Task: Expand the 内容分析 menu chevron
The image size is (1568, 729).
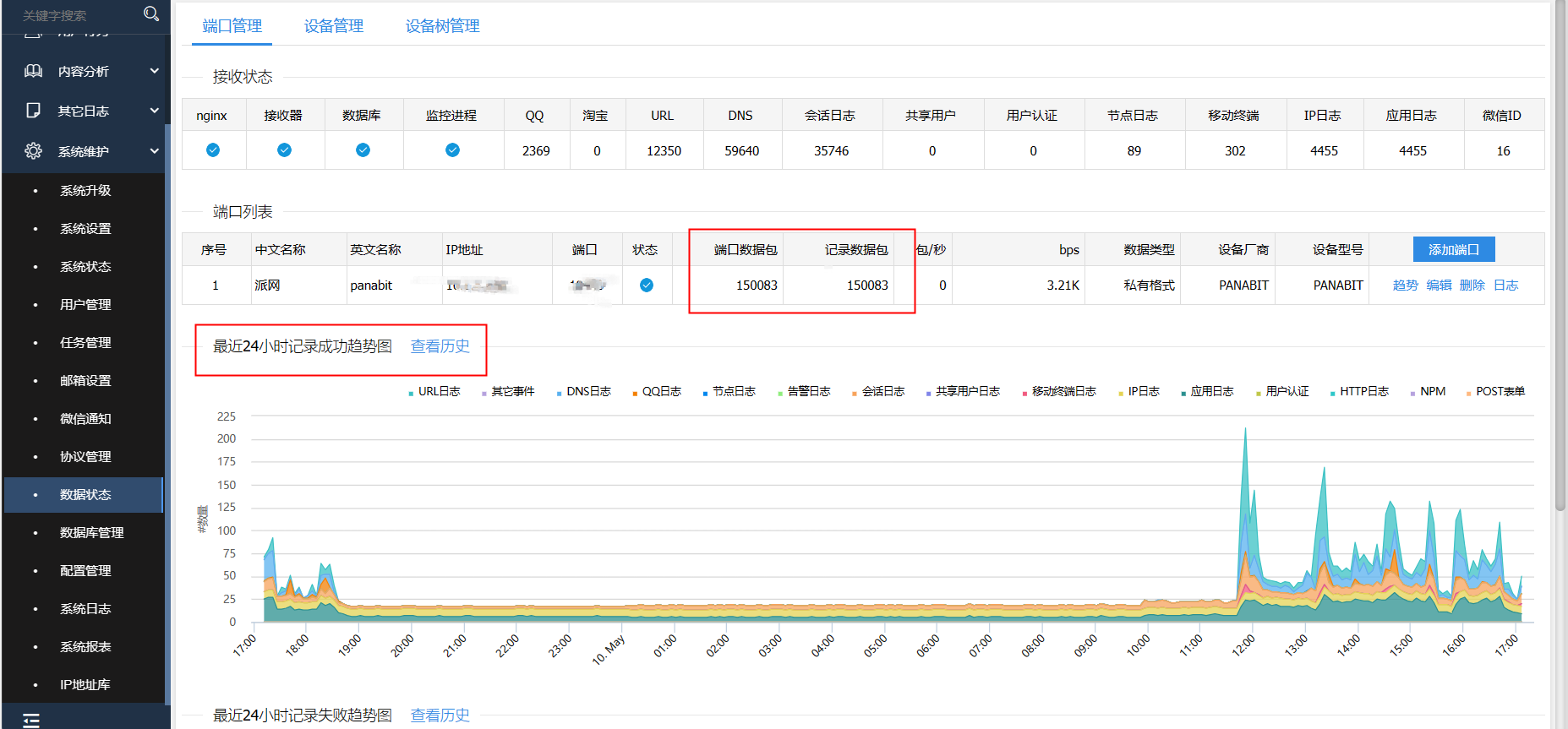Action: point(155,71)
